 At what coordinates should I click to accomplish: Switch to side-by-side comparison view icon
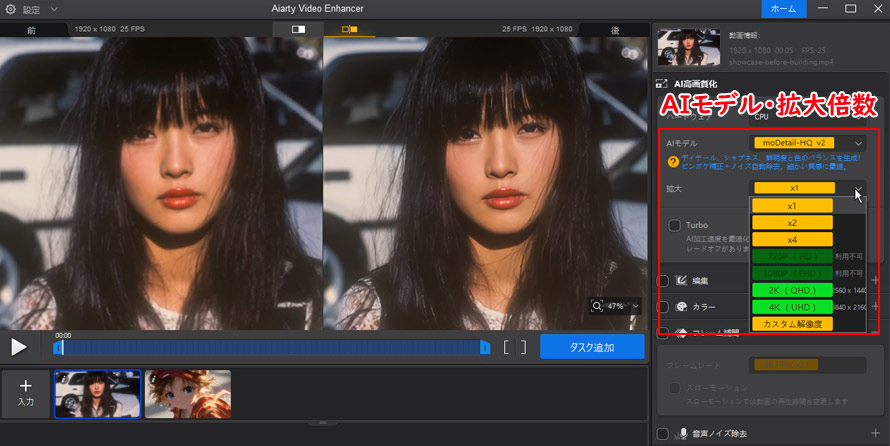point(350,29)
